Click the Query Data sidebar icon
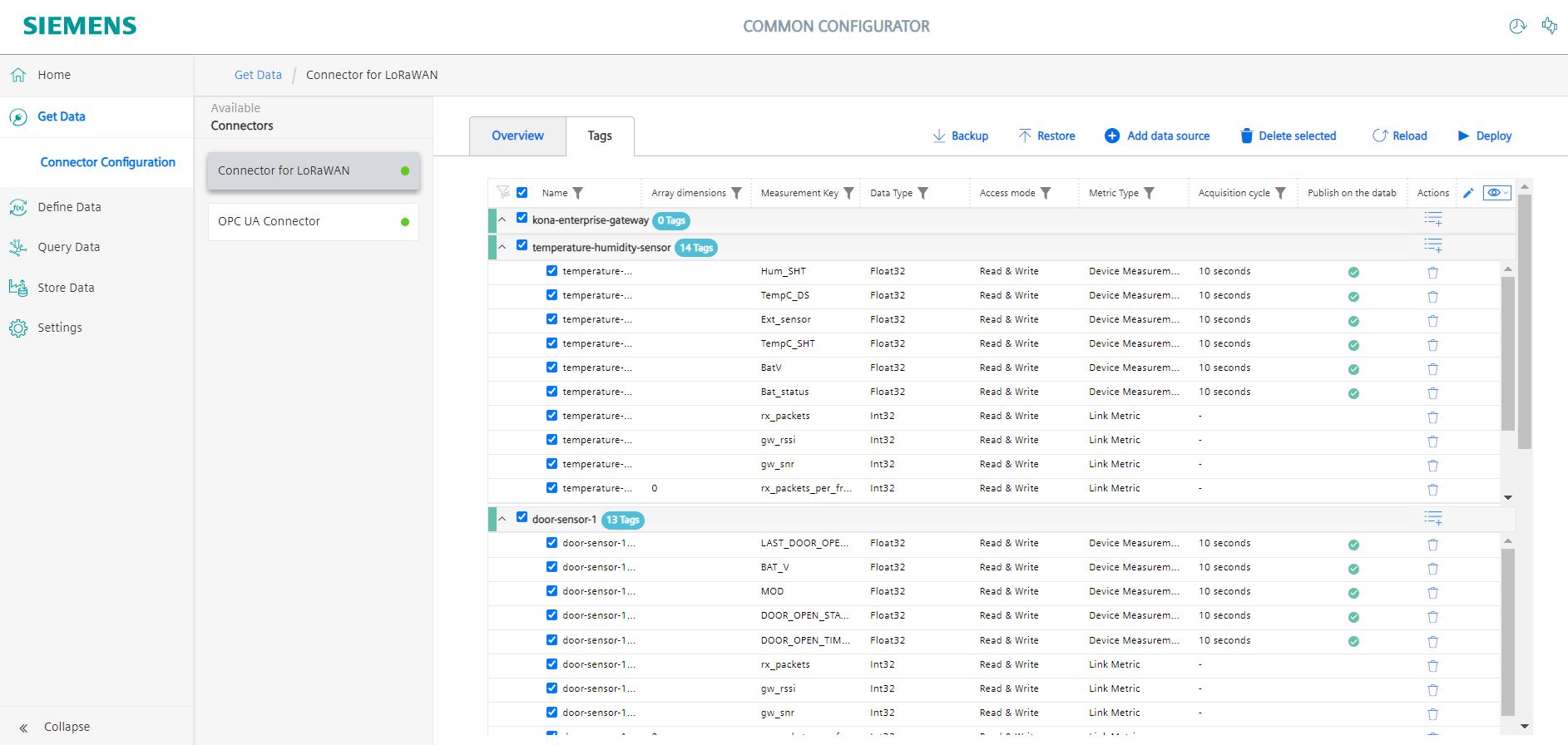This screenshot has height=745, width=1568. click(18, 247)
